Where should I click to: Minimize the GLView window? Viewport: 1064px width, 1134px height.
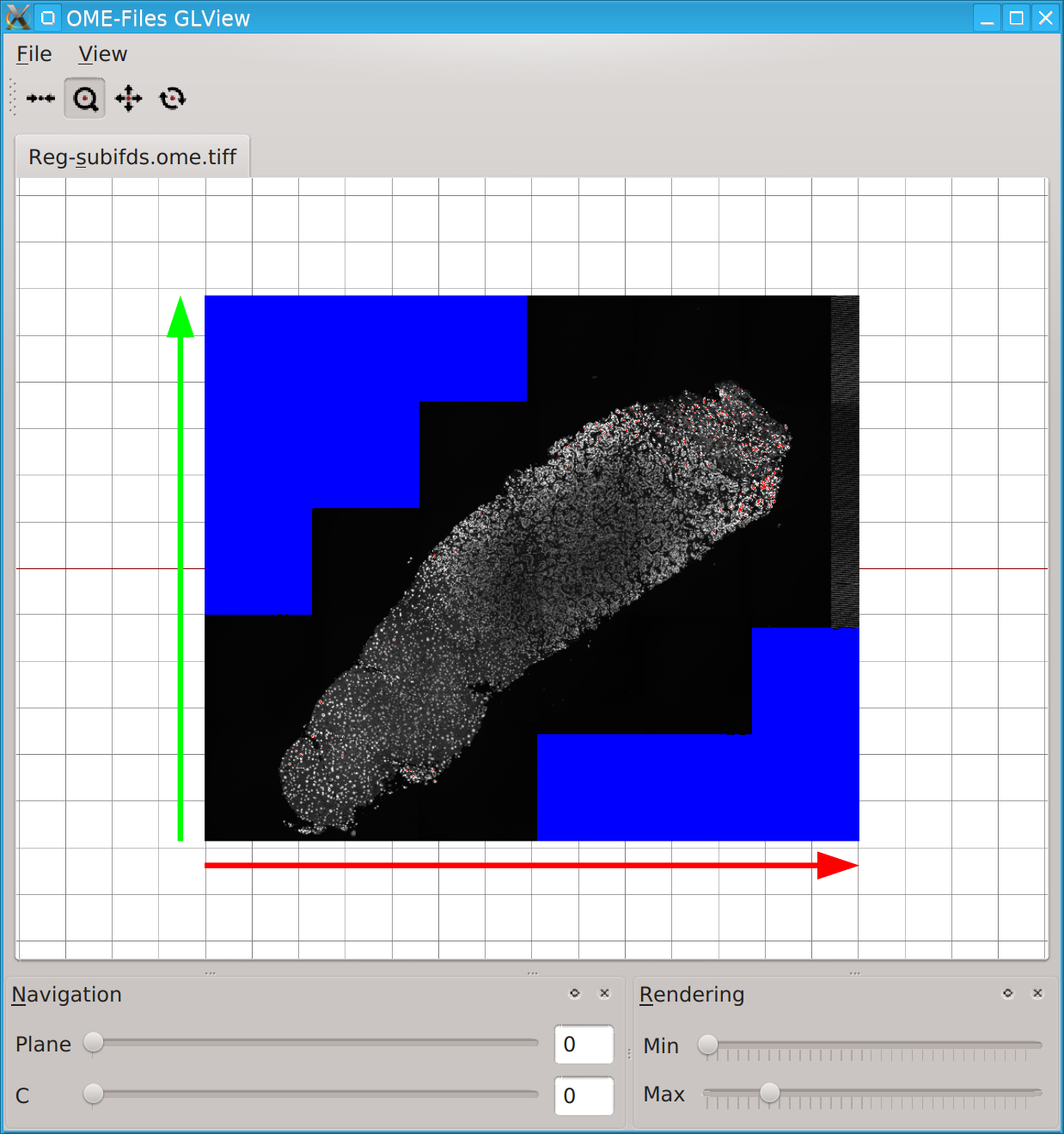point(988,18)
